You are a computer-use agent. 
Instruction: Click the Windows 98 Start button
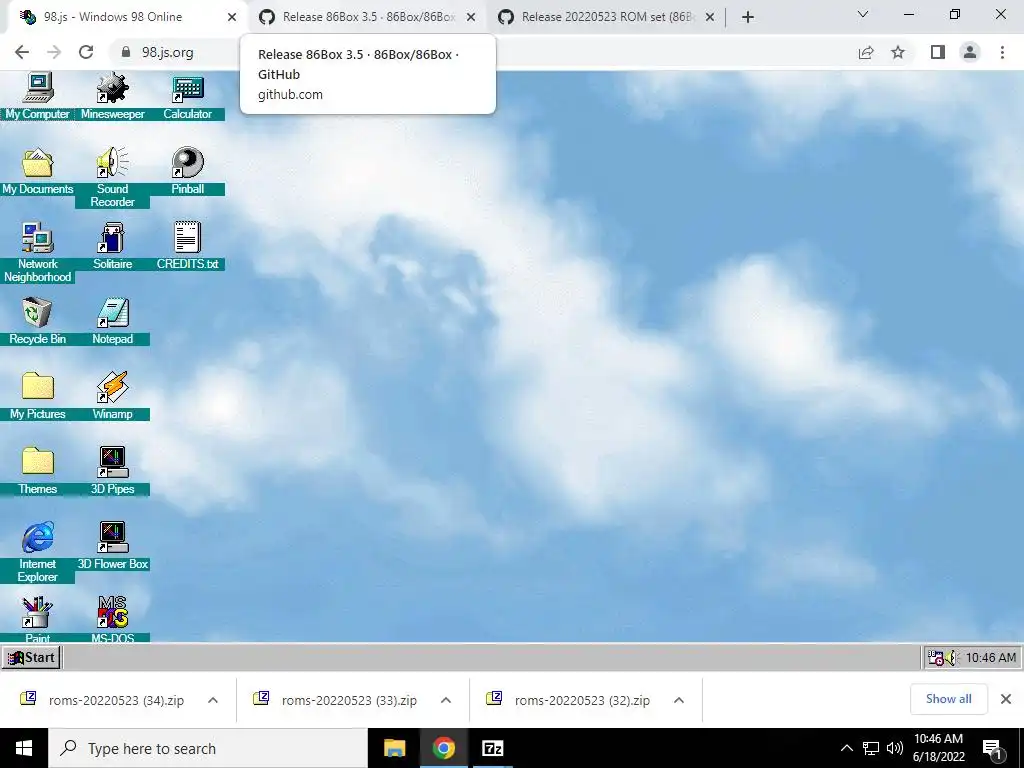tap(31, 658)
